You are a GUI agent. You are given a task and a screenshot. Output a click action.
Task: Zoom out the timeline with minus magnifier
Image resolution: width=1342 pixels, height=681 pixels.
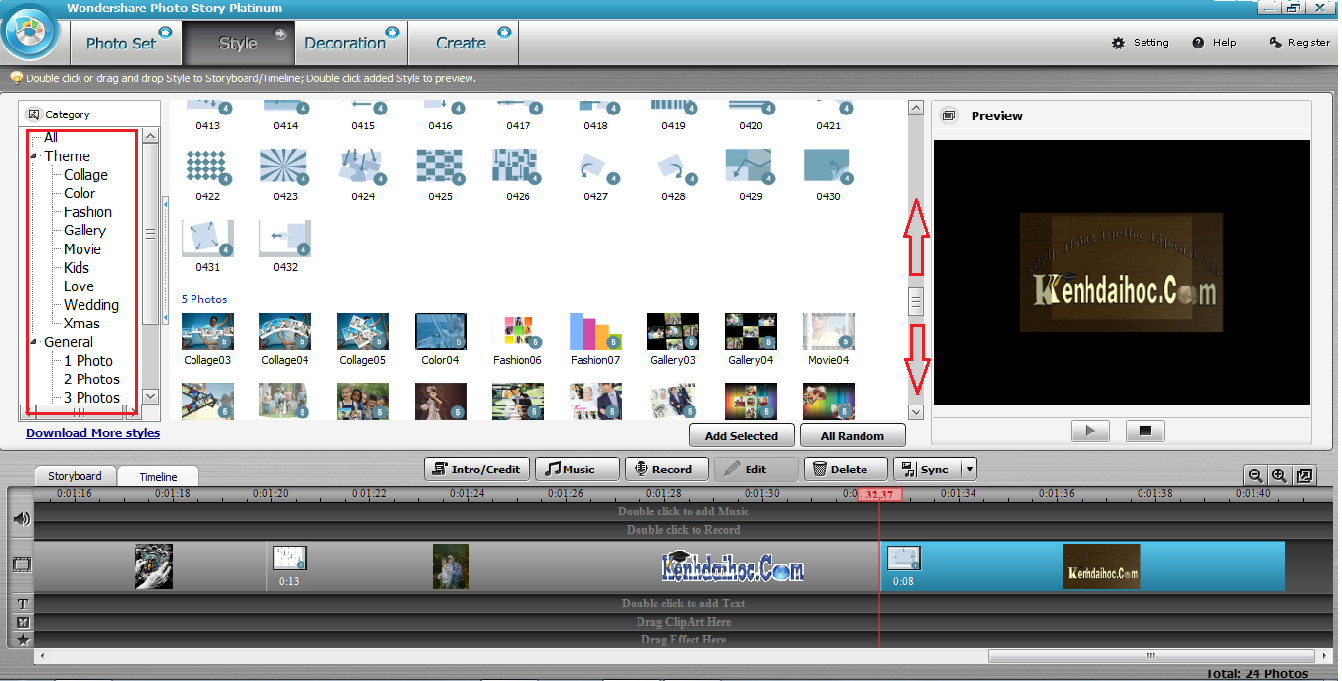coord(1254,476)
